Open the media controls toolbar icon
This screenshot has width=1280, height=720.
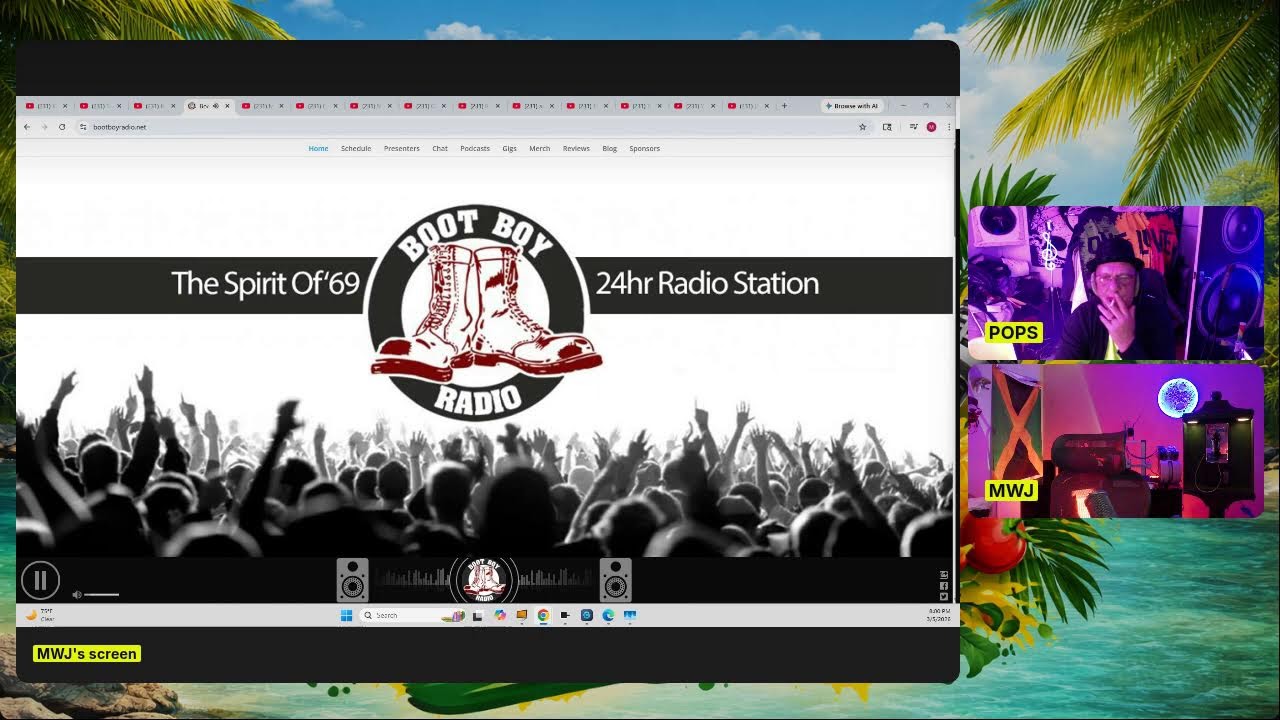(x=914, y=127)
